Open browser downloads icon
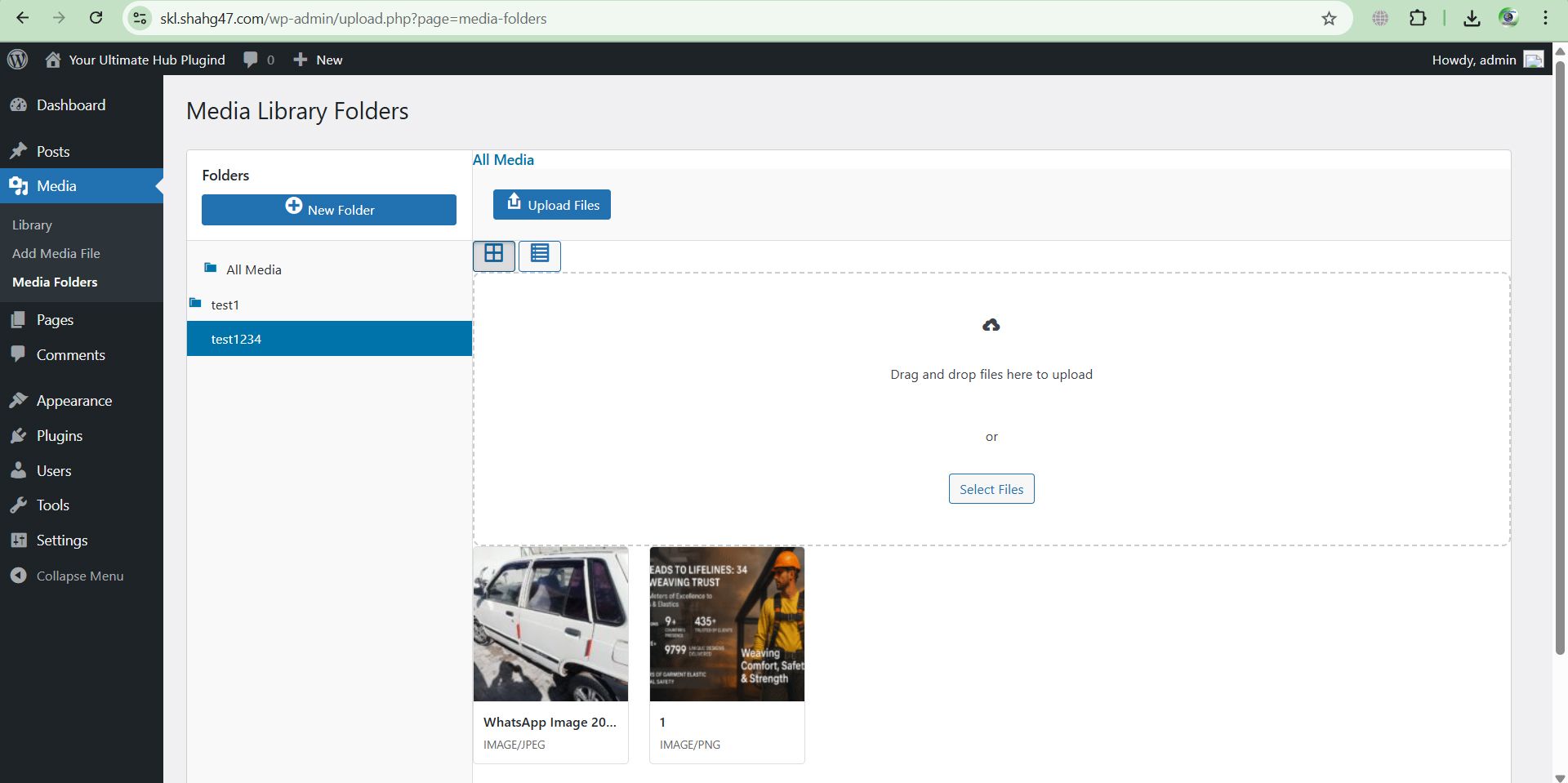This screenshot has width=1568, height=783. coord(1472,19)
